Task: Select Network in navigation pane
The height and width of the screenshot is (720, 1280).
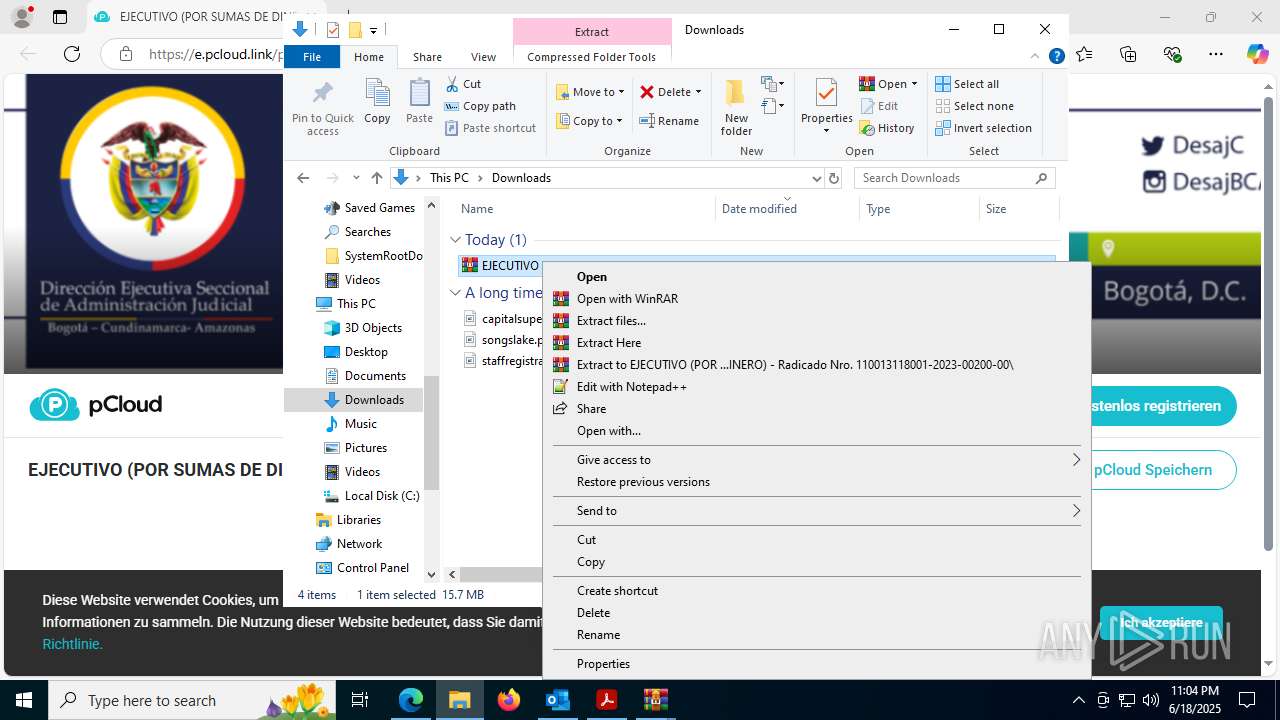Action: 359,544
